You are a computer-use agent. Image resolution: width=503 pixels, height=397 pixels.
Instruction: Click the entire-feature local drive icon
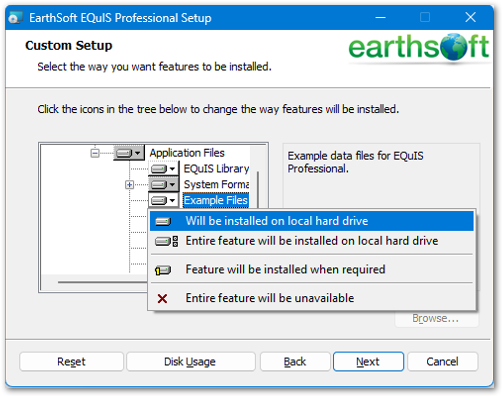[x=167, y=241]
